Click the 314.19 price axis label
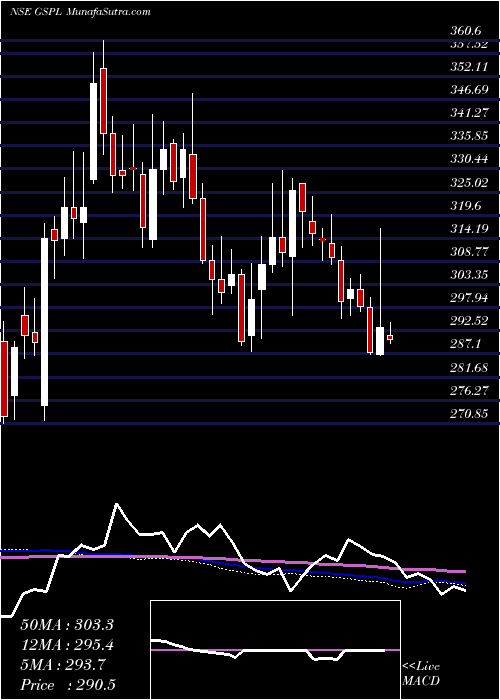Image resolution: width=500 pixels, height=700 pixels. (x=468, y=229)
